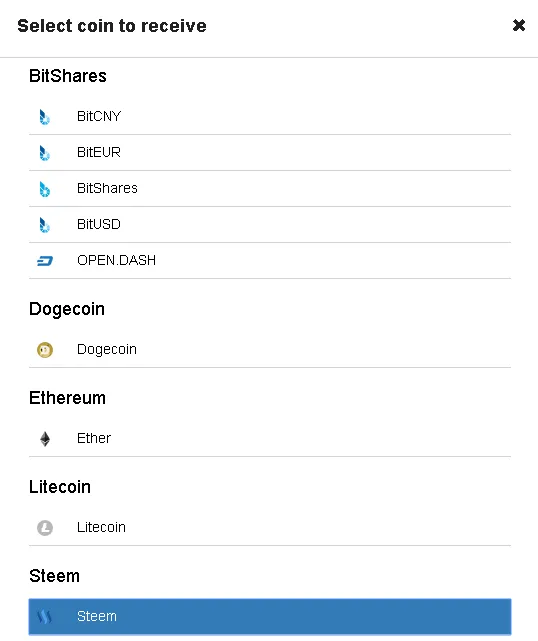Click the BitCNY coin logo icon
Viewport: 538px width, 641px height.
coord(45,117)
